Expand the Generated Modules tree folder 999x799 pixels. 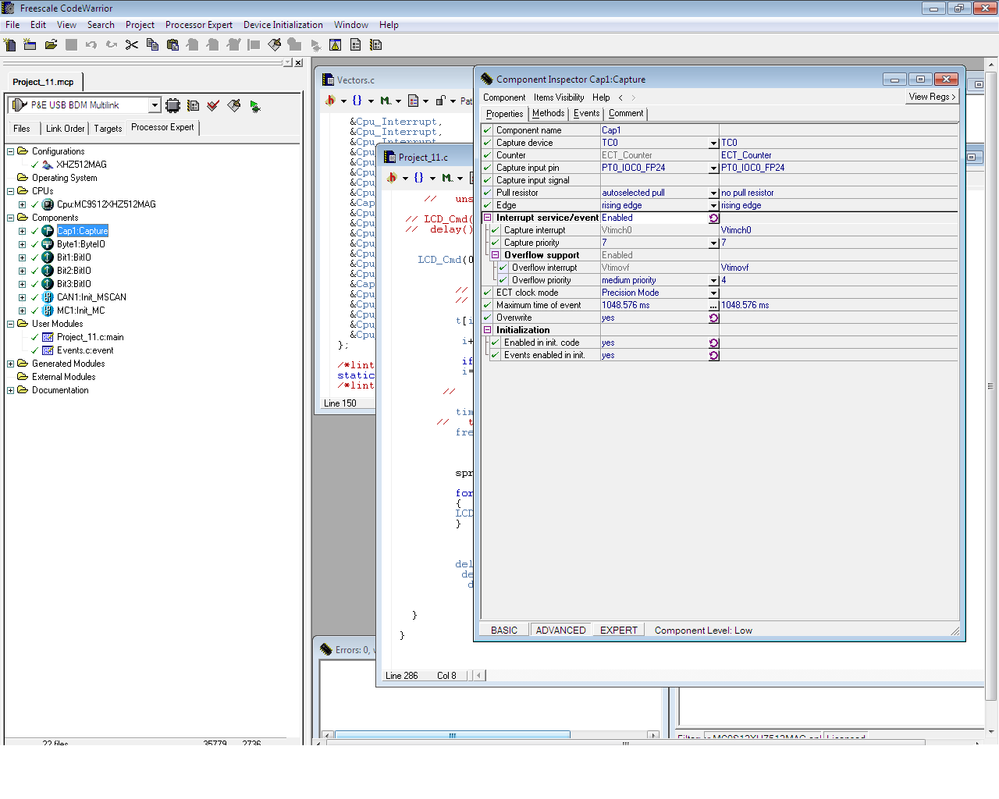[x=10, y=364]
